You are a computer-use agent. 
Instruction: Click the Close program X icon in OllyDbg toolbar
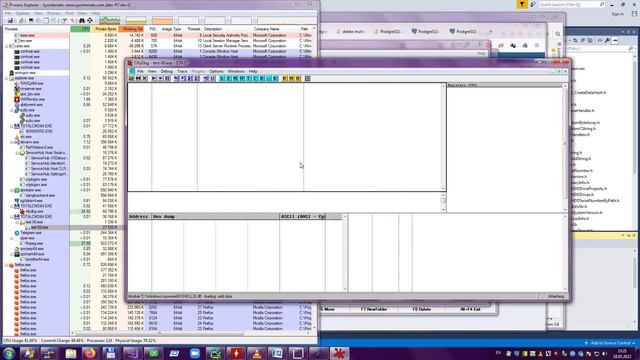[x=144, y=78]
